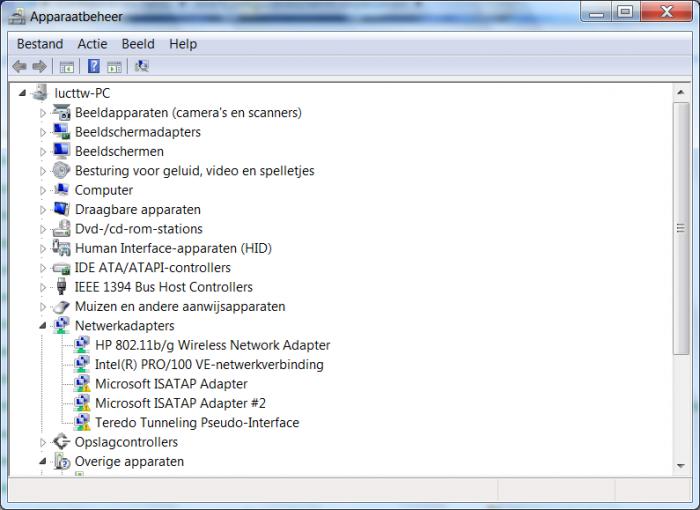Screen dimensions: 700x510
Task: Select the lucttw-PC root label
Action: (82, 93)
